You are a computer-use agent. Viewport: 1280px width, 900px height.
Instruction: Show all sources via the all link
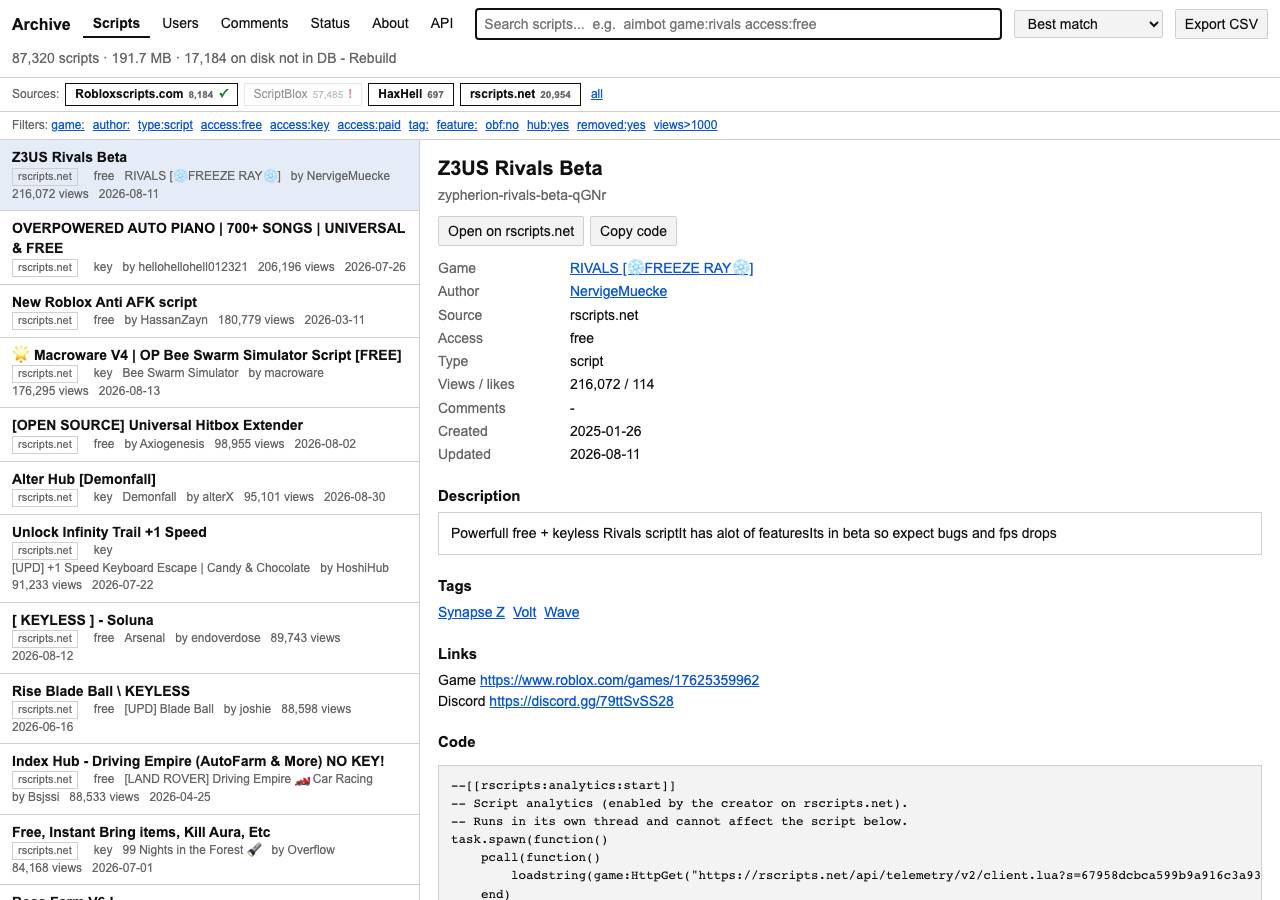point(597,94)
